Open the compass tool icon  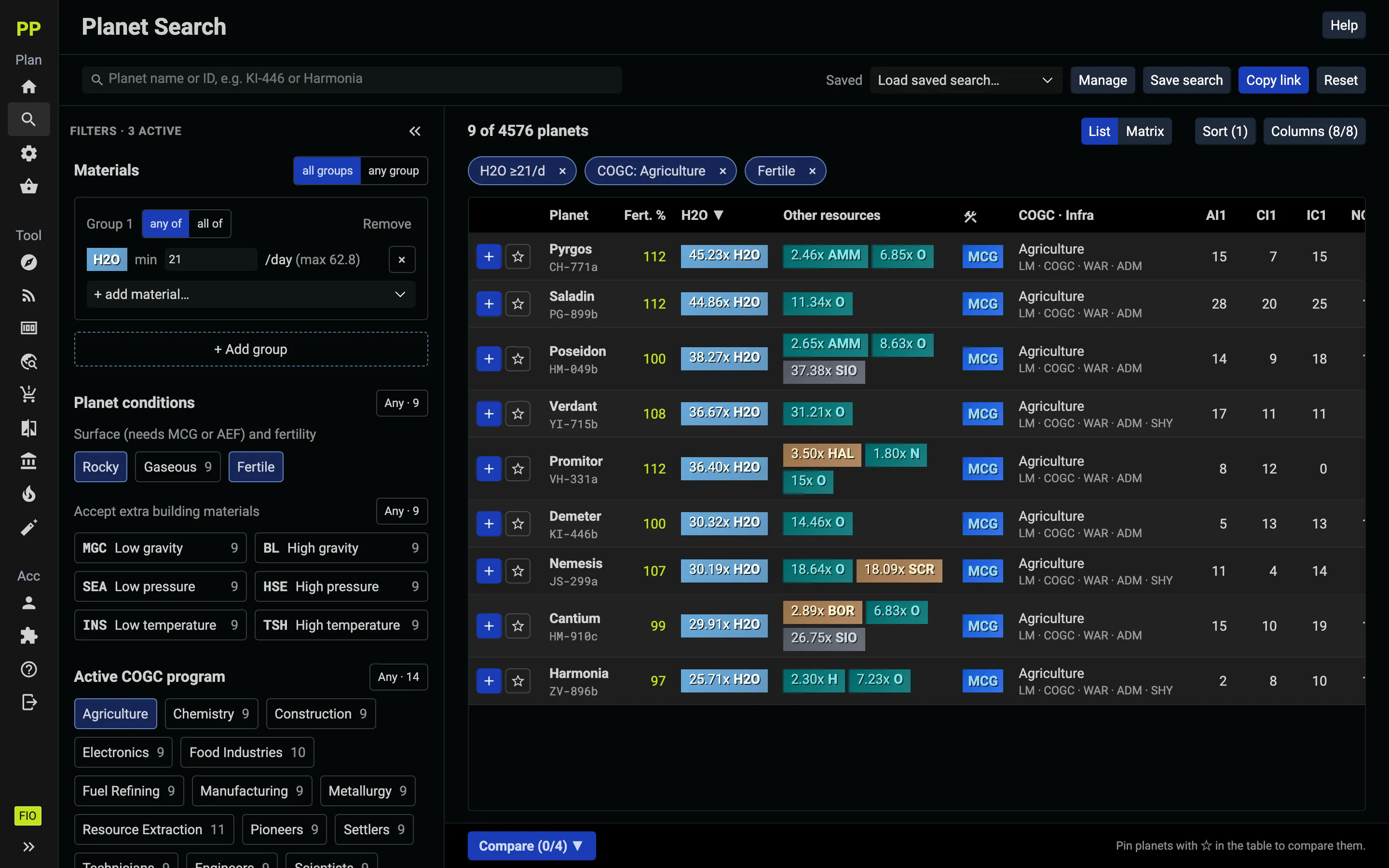pyautogui.click(x=29, y=262)
